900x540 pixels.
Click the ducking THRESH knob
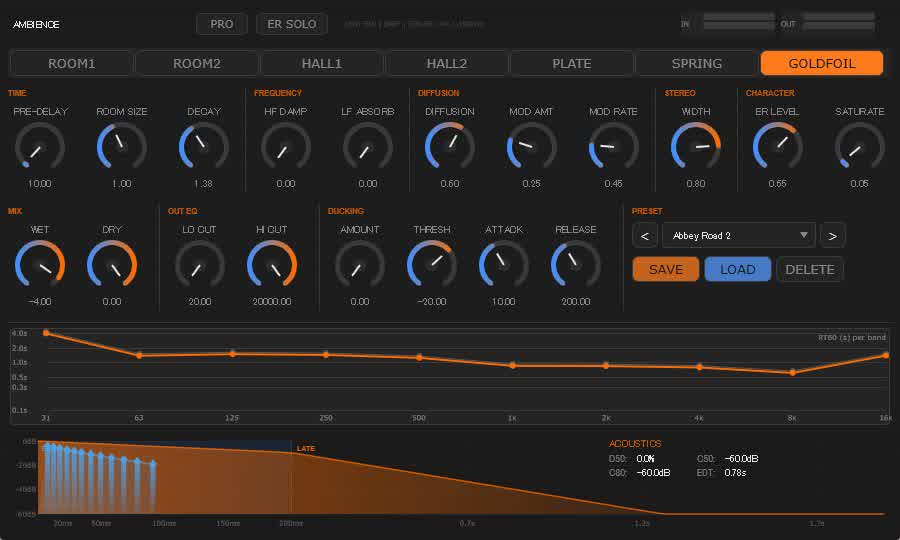coord(432,265)
